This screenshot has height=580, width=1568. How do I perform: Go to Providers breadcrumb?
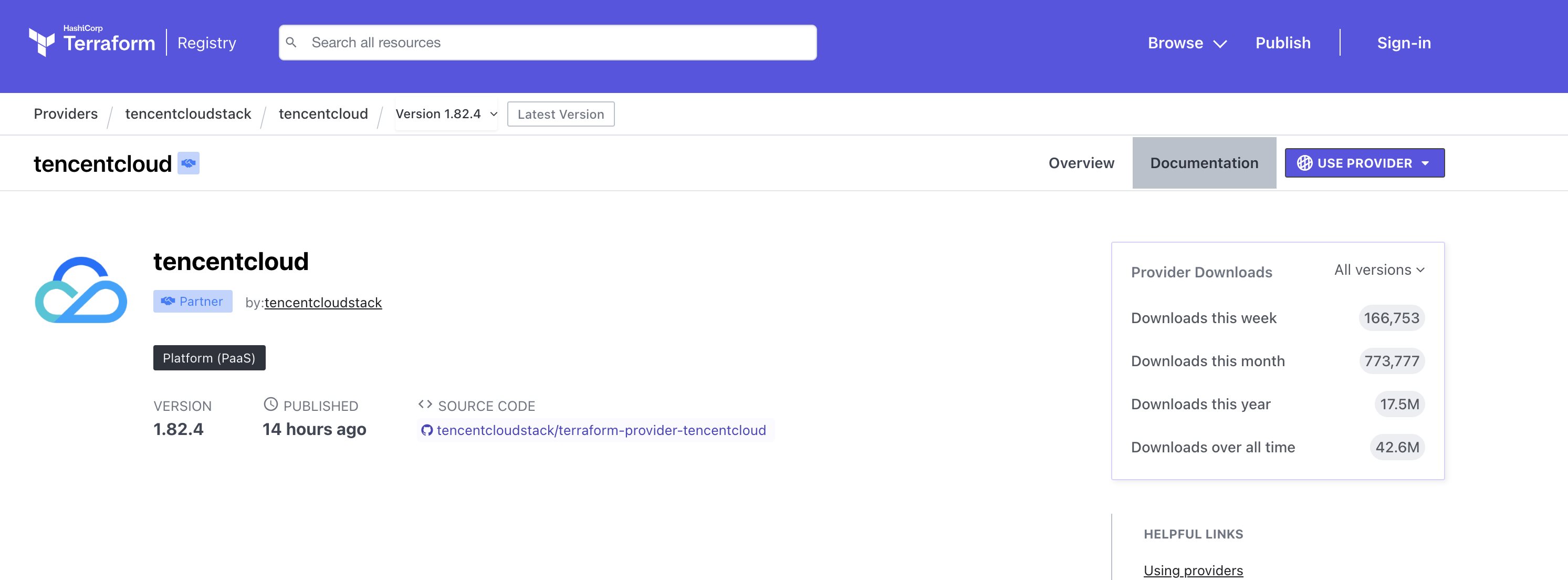click(66, 114)
